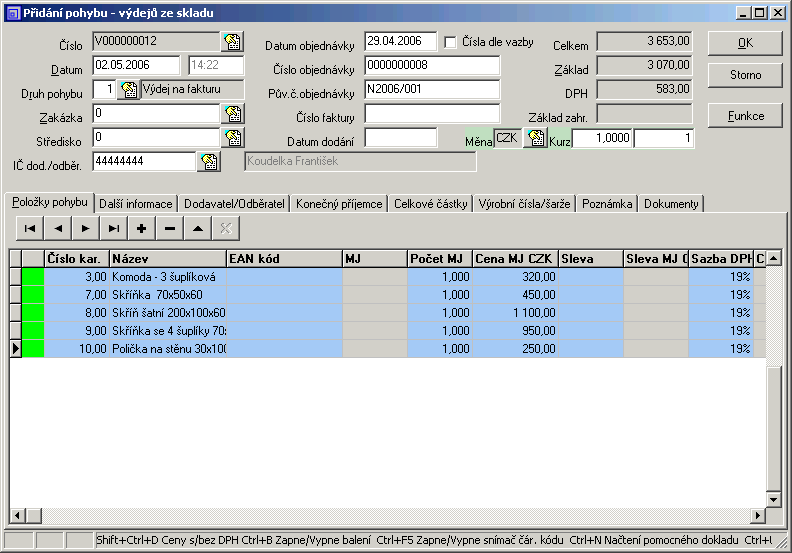Image resolution: width=792 pixels, height=553 pixels.
Task: Click Počet MJ column header
Action: tap(439, 259)
